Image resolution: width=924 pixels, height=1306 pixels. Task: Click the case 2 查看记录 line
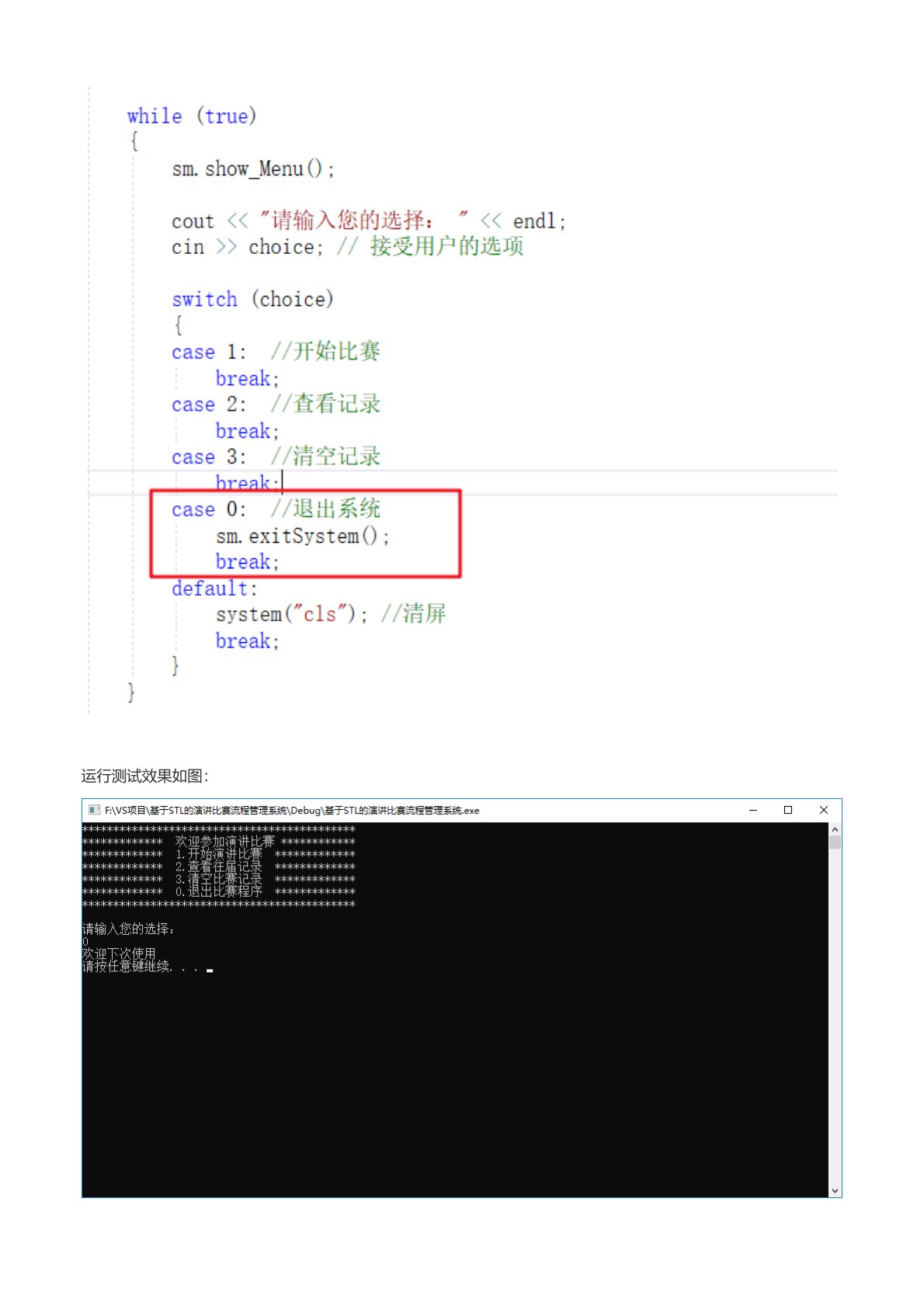(276, 405)
